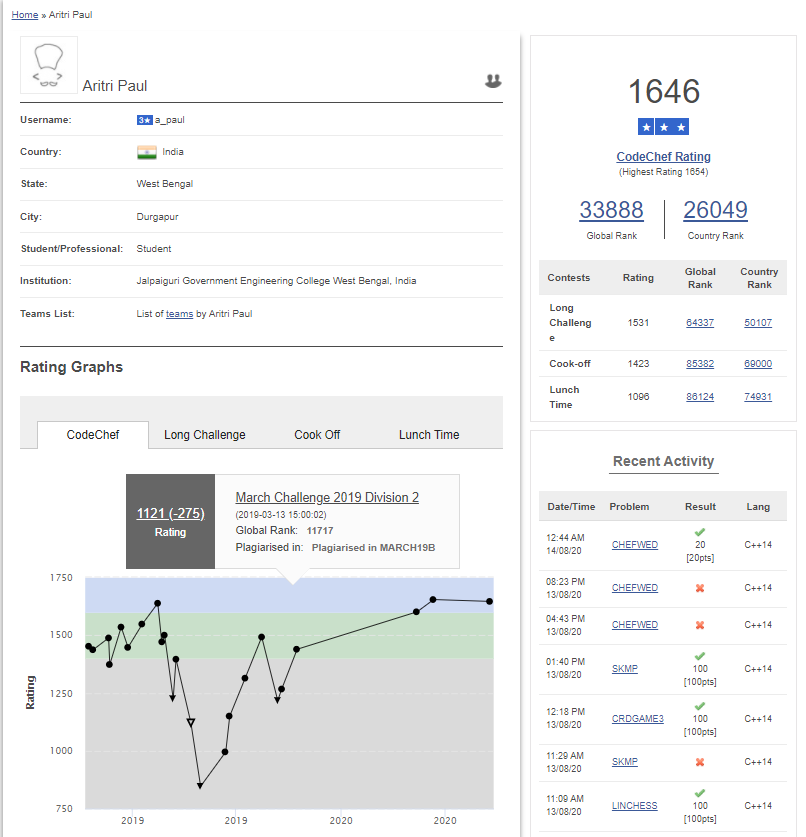806x837 pixels.
Task: Click the Rating Graphs heading
Action: 72,367
